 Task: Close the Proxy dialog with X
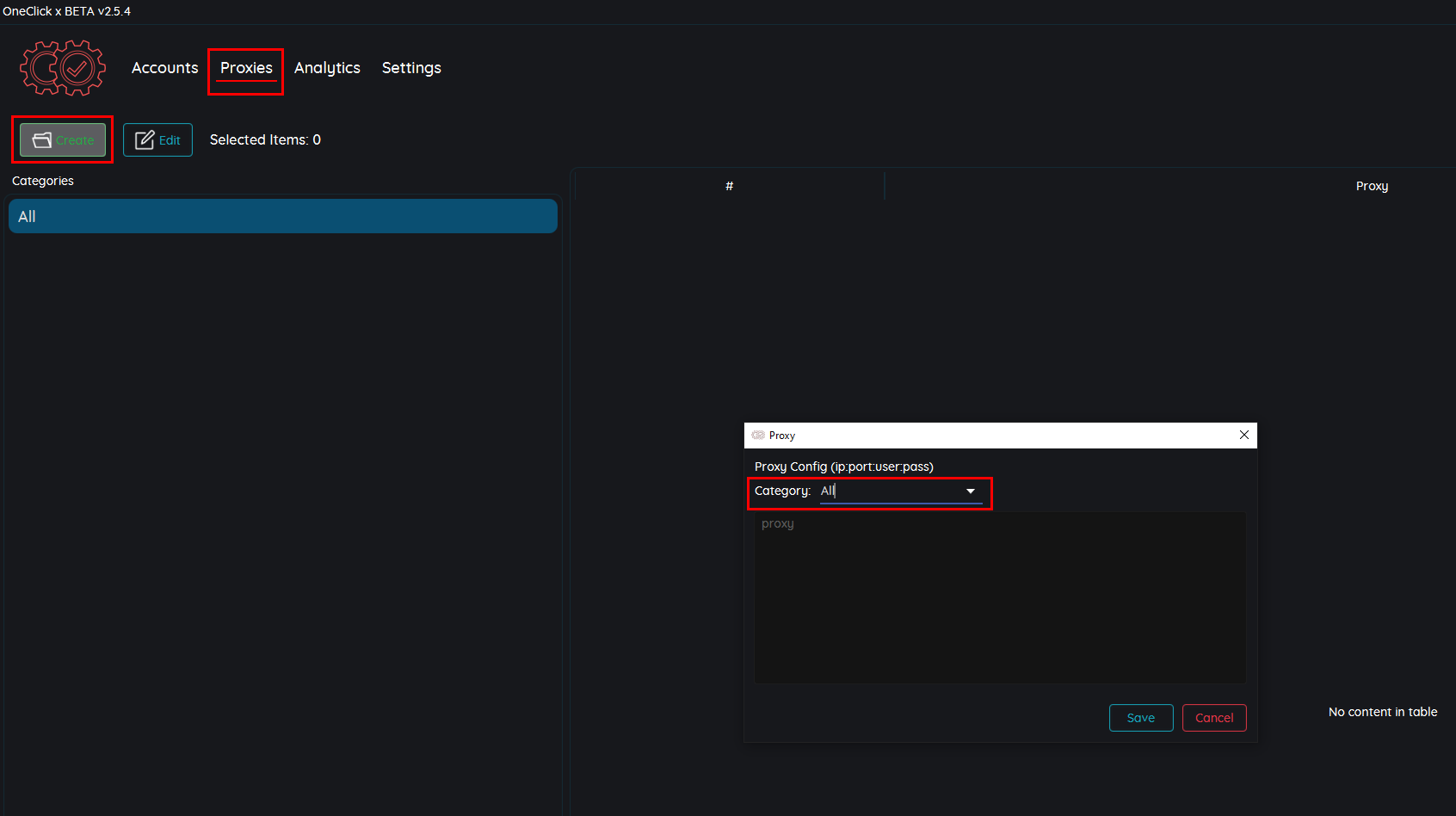[1243, 436]
